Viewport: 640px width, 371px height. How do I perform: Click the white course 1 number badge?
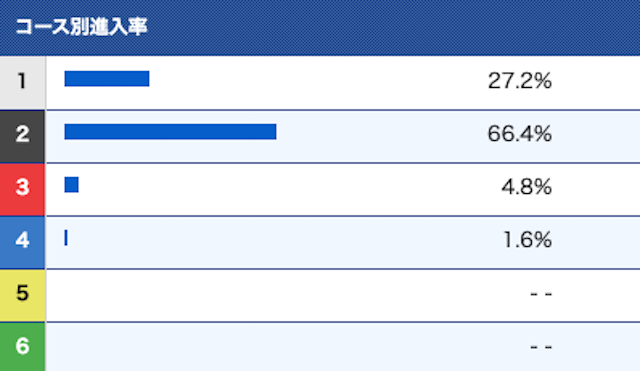(x=22, y=83)
